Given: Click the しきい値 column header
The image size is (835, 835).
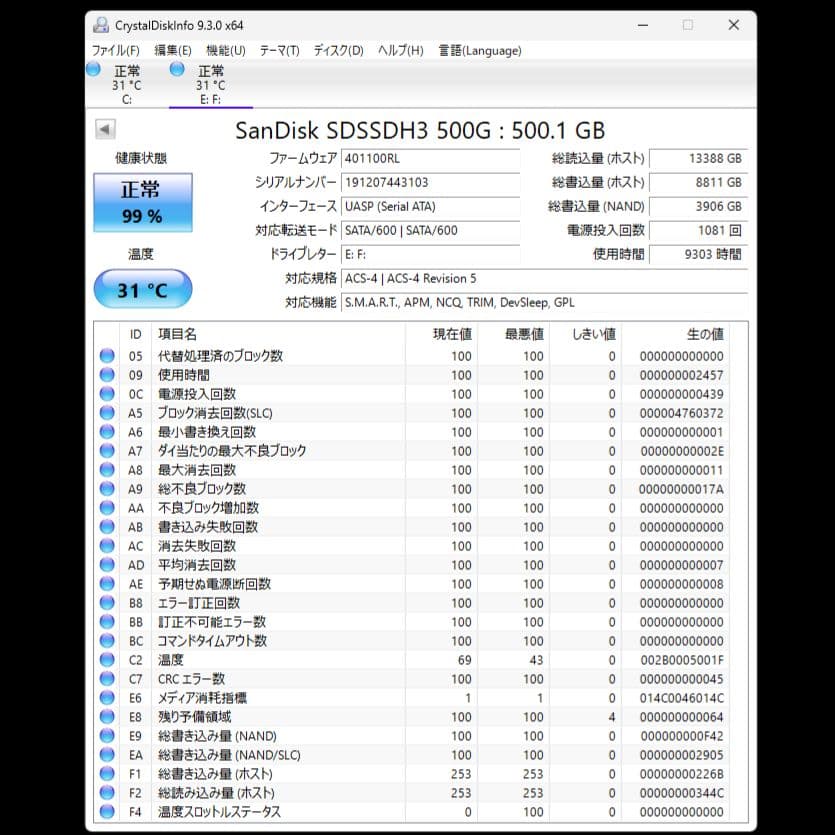Looking at the screenshot, I should click(586, 334).
